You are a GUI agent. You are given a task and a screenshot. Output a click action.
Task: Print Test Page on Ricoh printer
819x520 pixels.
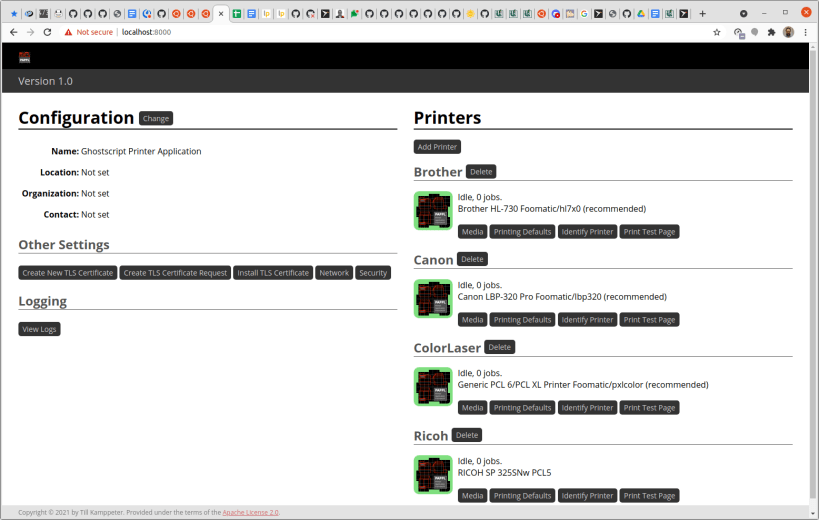click(649, 495)
